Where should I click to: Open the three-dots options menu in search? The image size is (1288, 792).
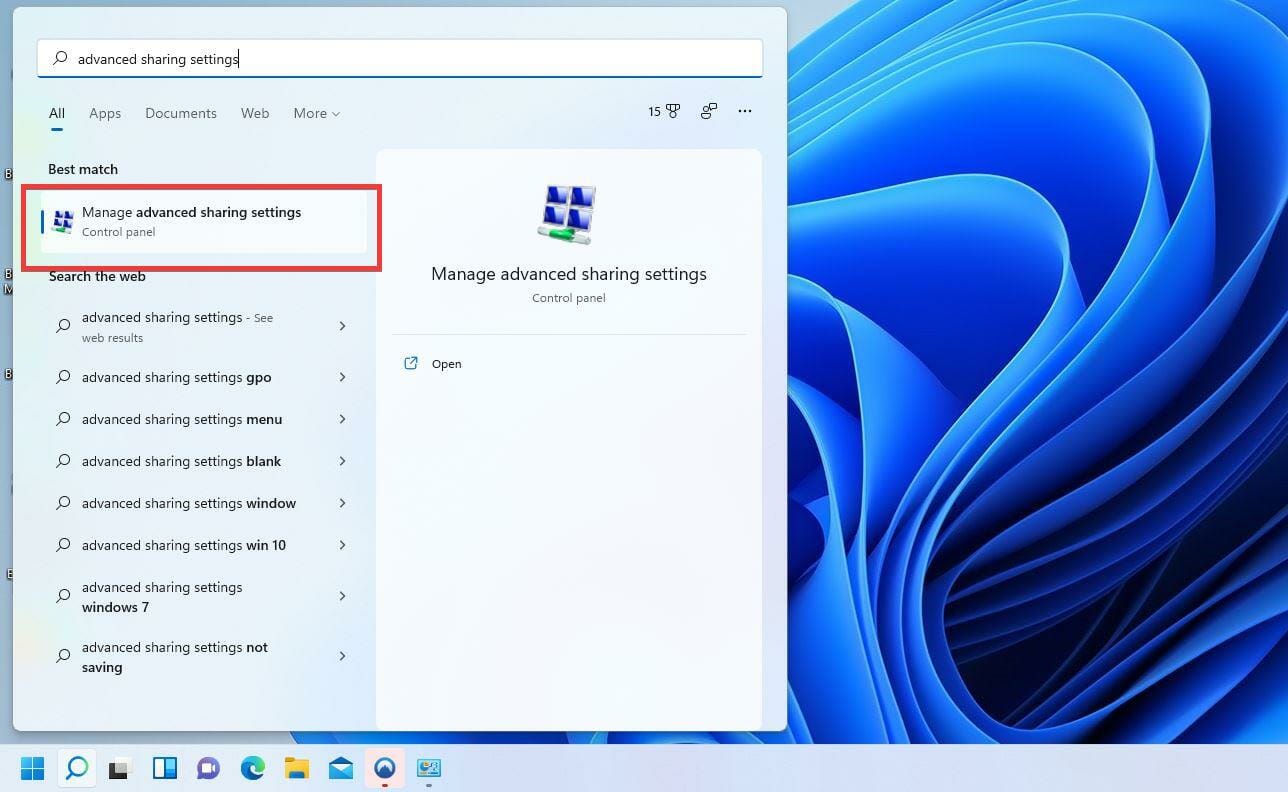tap(745, 111)
